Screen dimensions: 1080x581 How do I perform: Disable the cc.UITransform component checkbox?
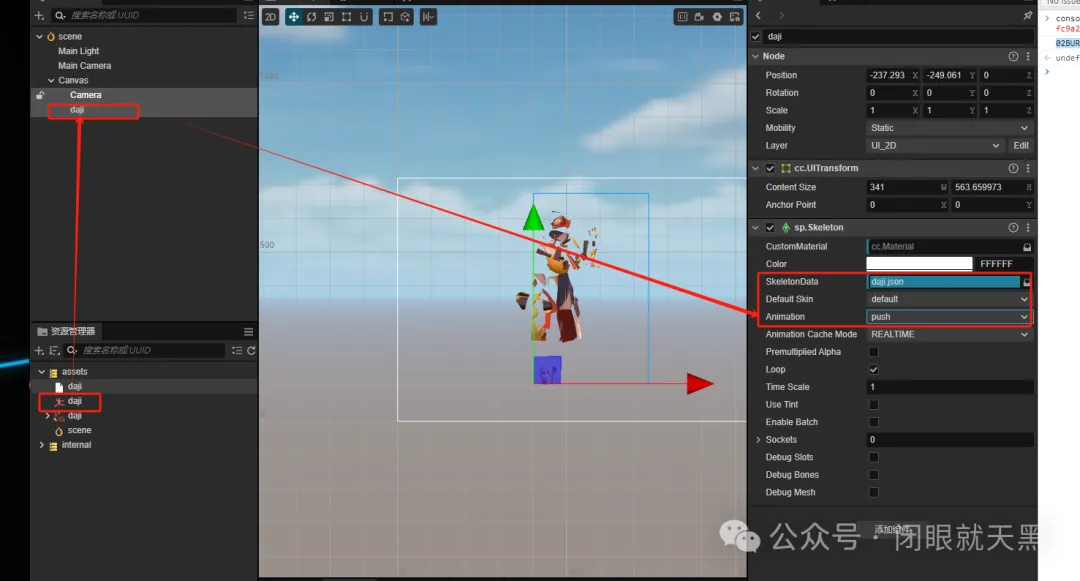[770, 169]
